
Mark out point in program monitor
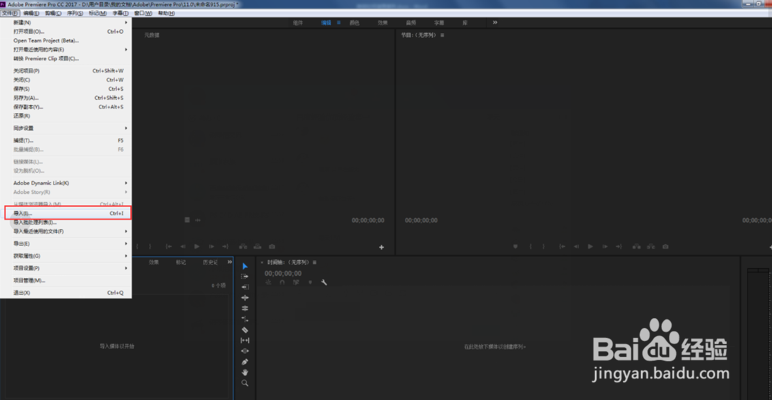[x=544, y=246]
